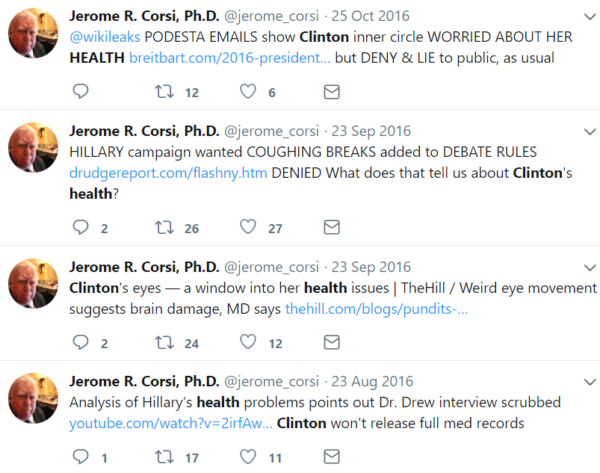Image resolution: width=600 pixels, height=473 pixels.
Task: Like the Clinton's eyes tweet
Action: tap(247, 343)
